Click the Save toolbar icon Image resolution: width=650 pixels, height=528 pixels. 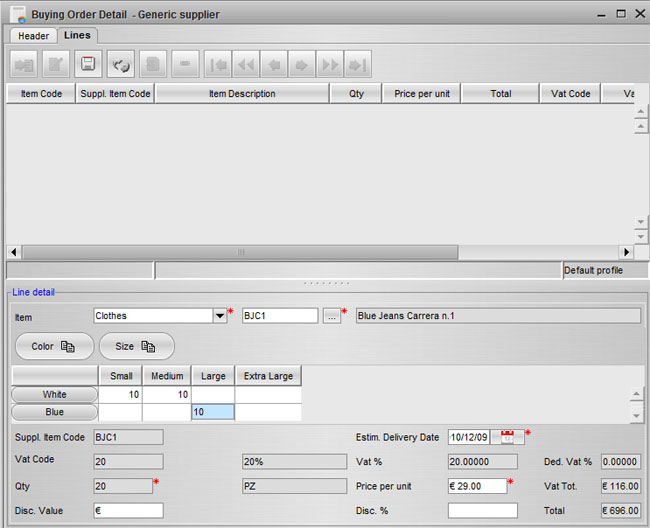[88, 65]
